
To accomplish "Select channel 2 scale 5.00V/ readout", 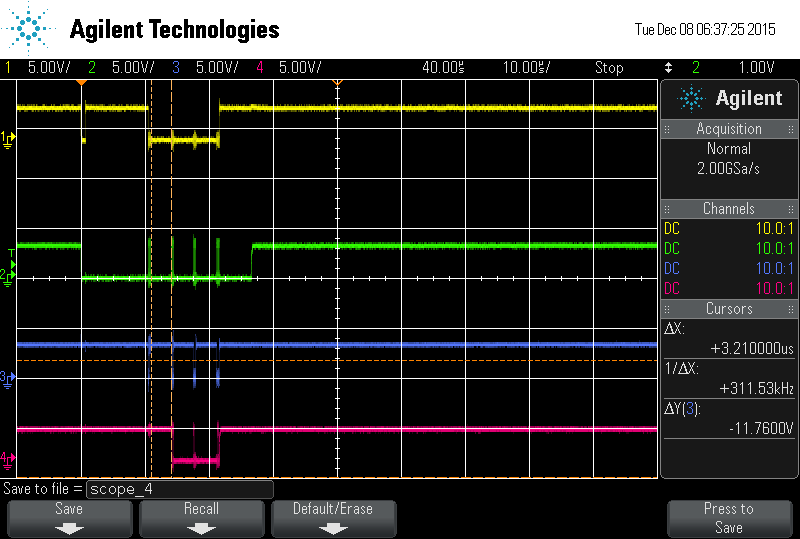I will [133, 67].
